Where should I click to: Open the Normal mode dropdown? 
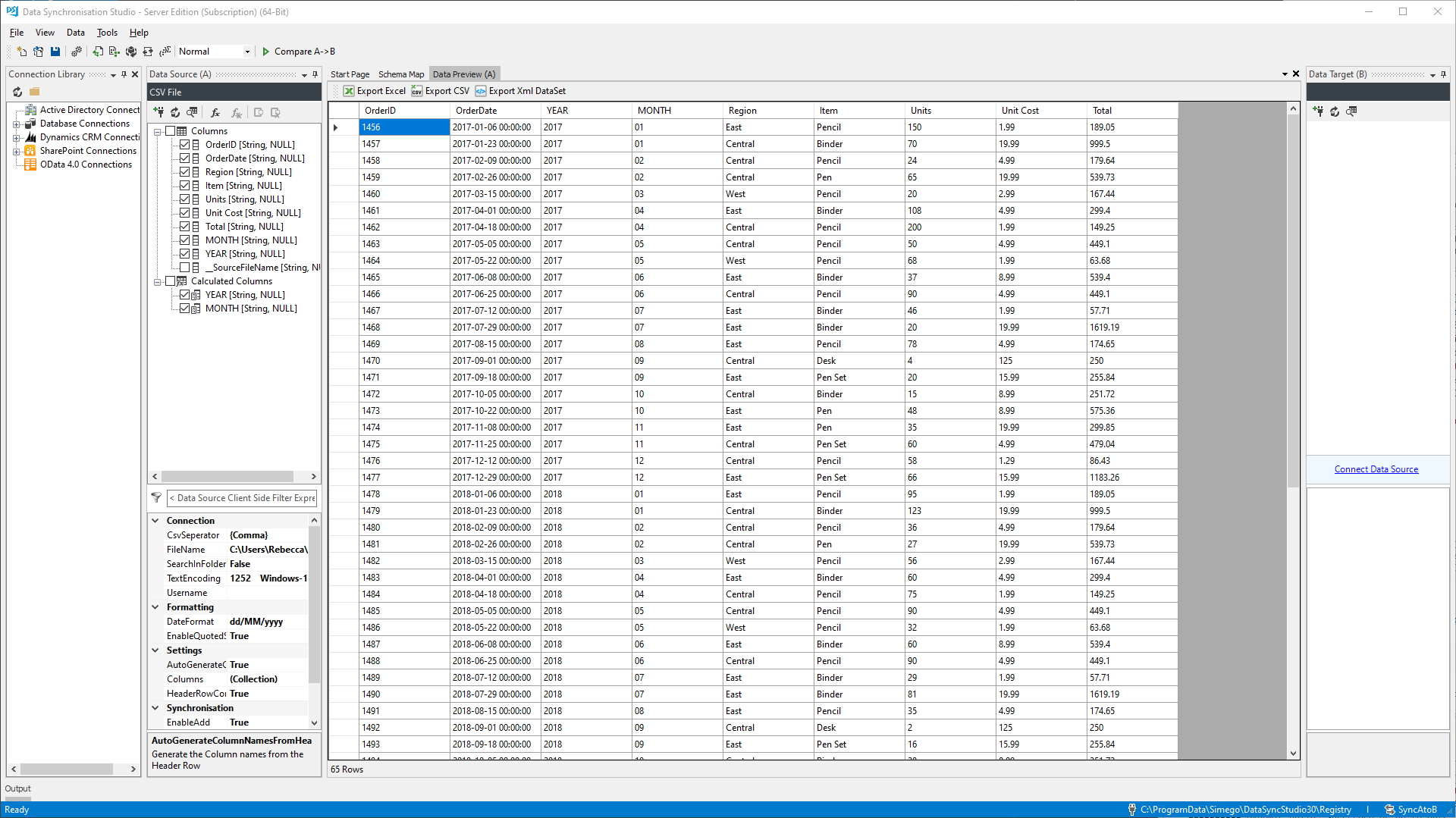pos(247,52)
